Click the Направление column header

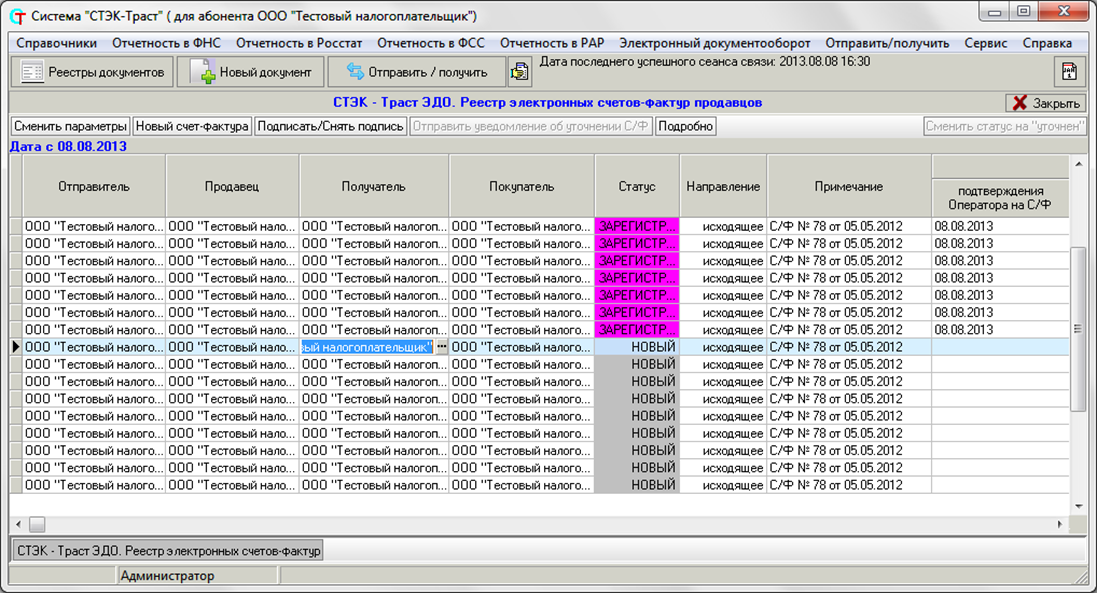coord(723,187)
